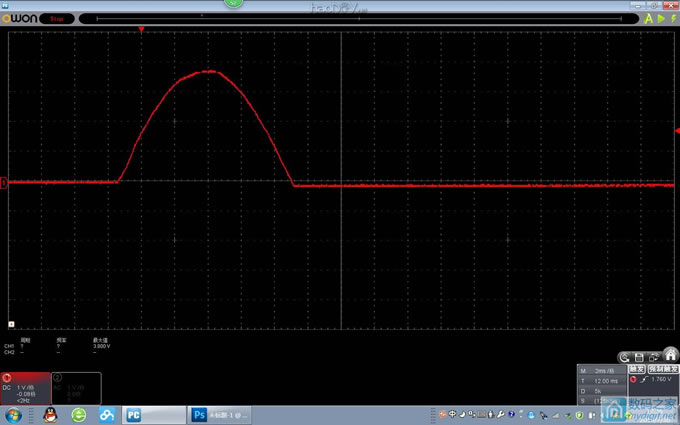Toggle the red trigger source indicator

(633, 379)
